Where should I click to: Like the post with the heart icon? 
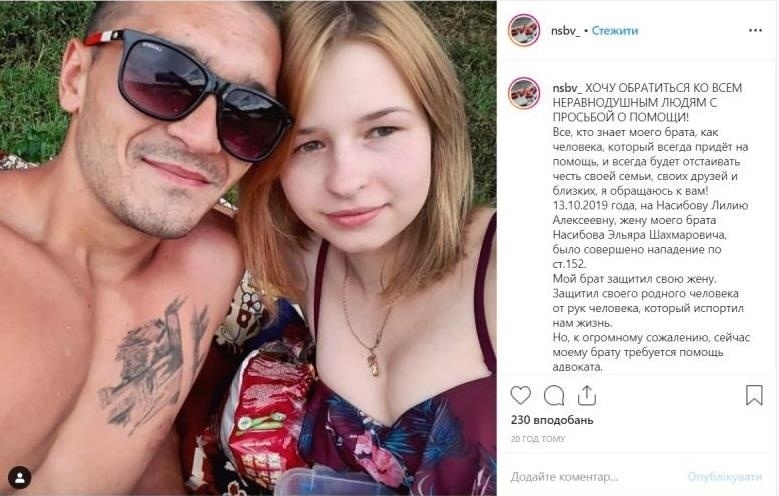(520, 396)
